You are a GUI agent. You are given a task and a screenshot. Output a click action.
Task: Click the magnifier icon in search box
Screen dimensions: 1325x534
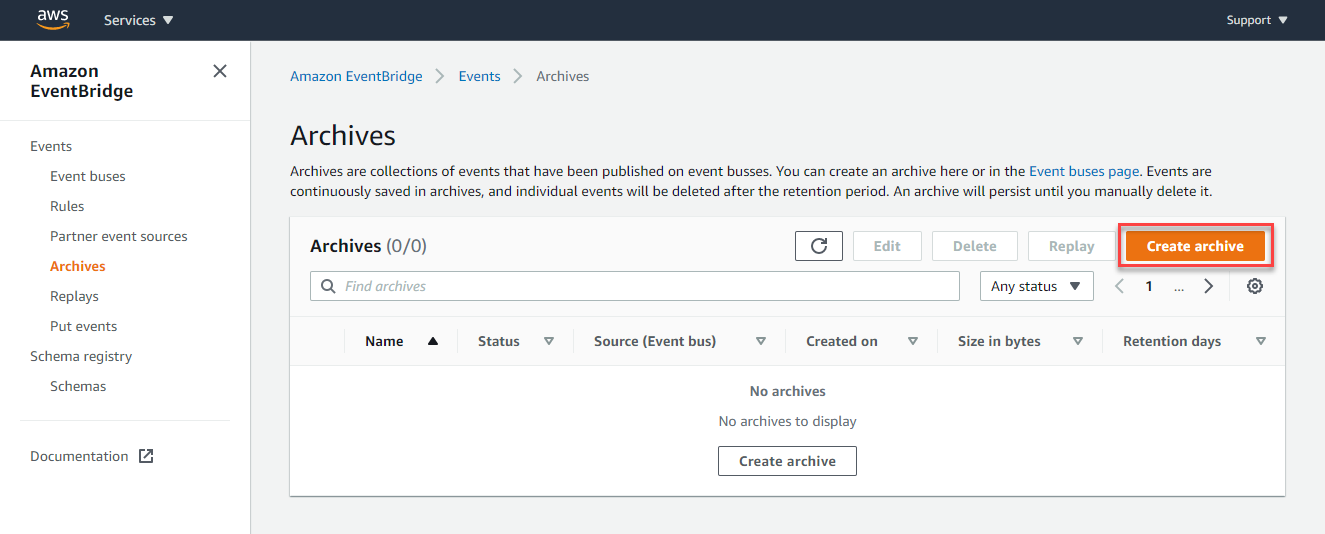coord(328,286)
